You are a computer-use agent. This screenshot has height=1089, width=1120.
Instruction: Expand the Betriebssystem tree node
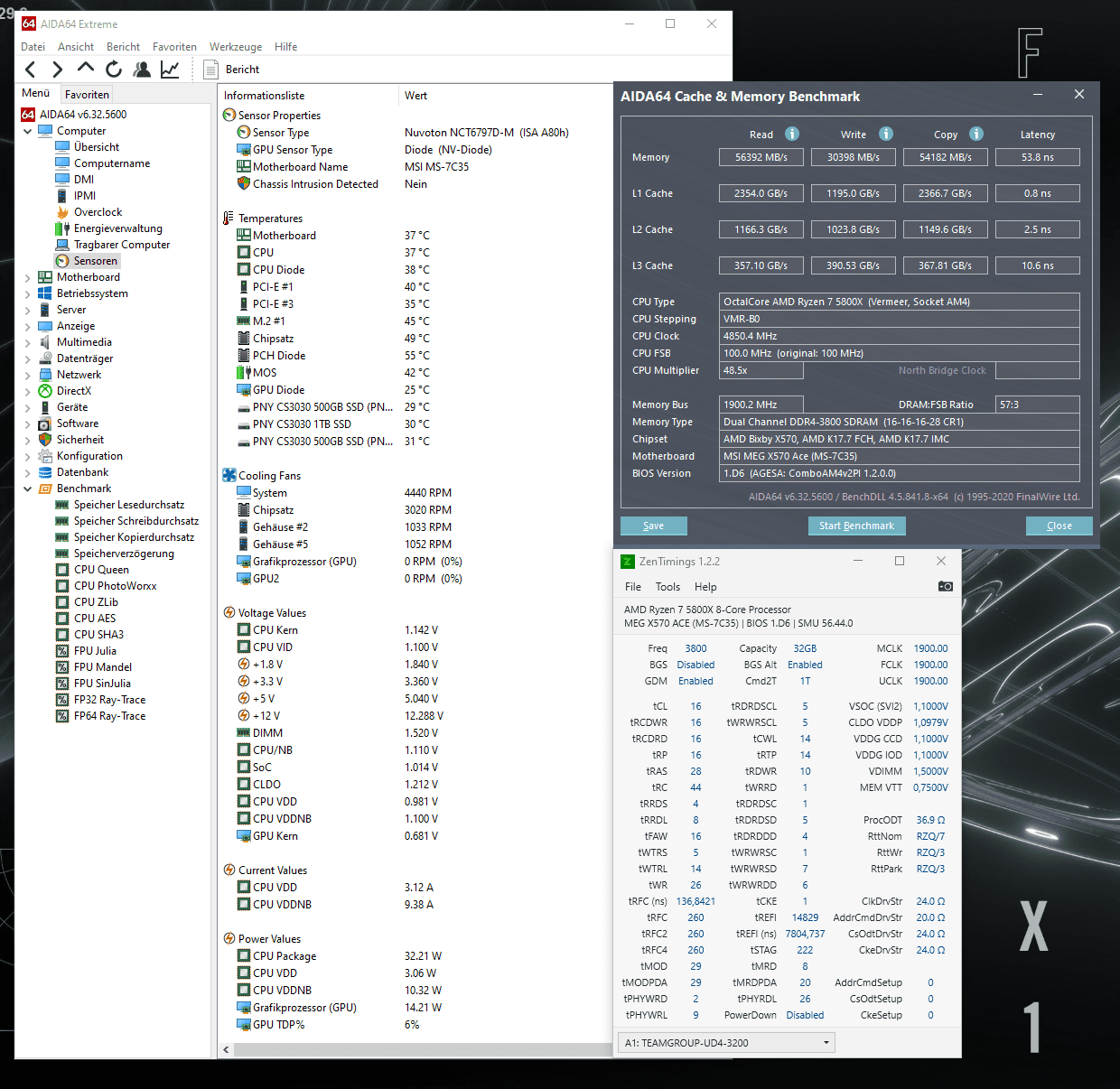[27, 293]
